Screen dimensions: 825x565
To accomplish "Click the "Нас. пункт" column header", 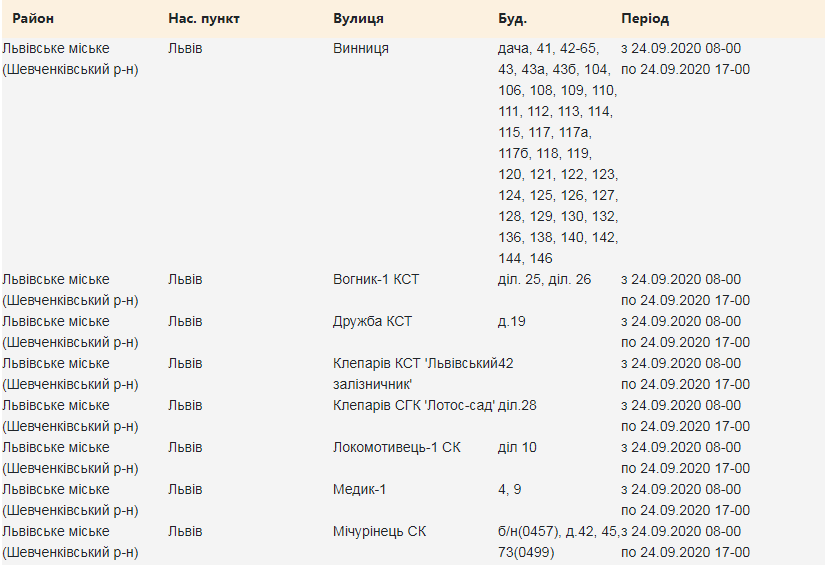I will click(x=204, y=19).
